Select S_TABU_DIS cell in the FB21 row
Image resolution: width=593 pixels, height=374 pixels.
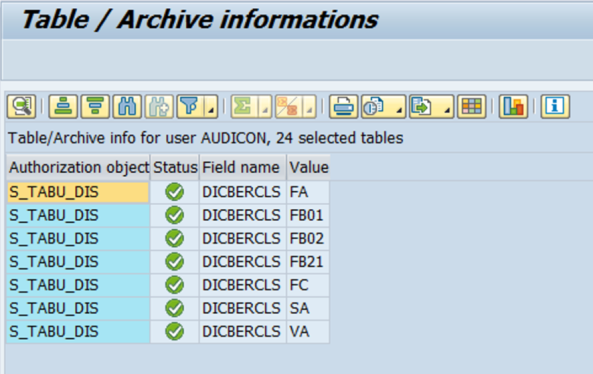78,262
